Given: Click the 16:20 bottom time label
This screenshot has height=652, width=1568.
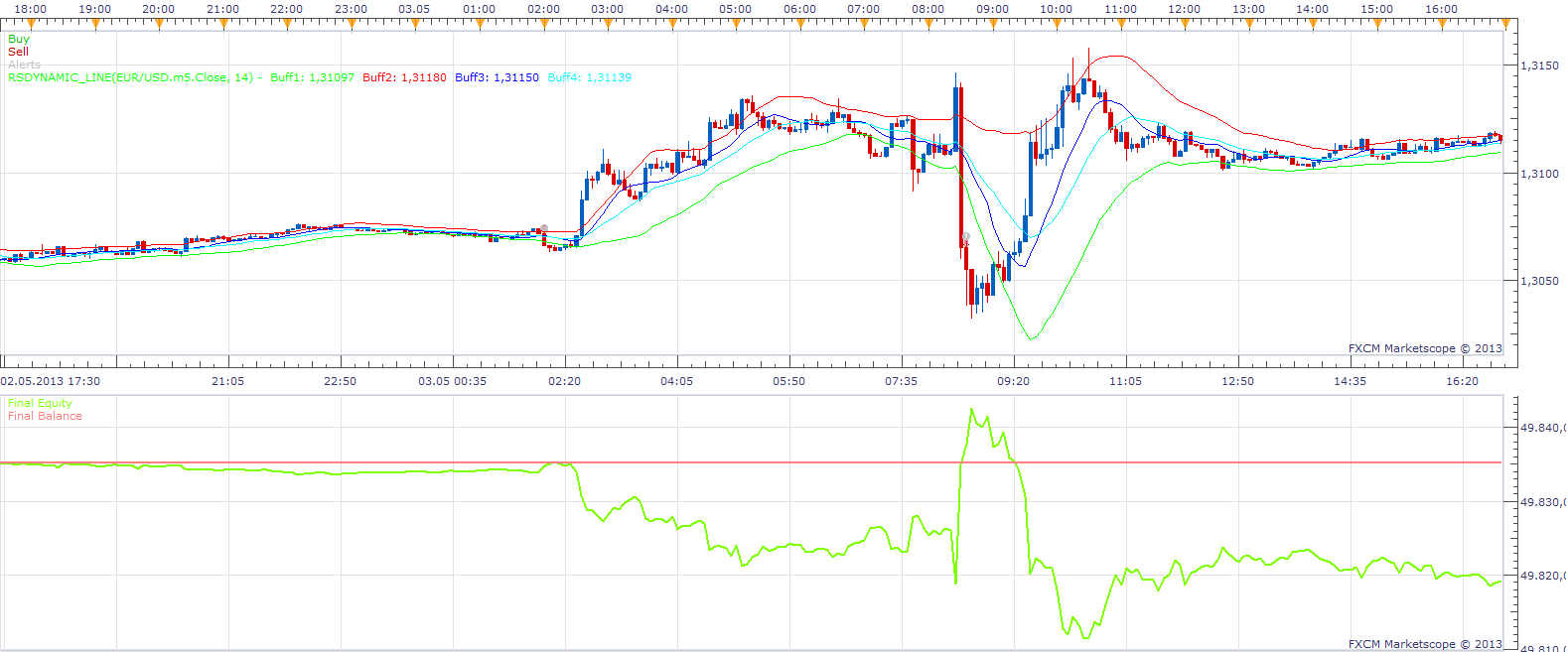Looking at the screenshot, I should click(x=1462, y=381).
